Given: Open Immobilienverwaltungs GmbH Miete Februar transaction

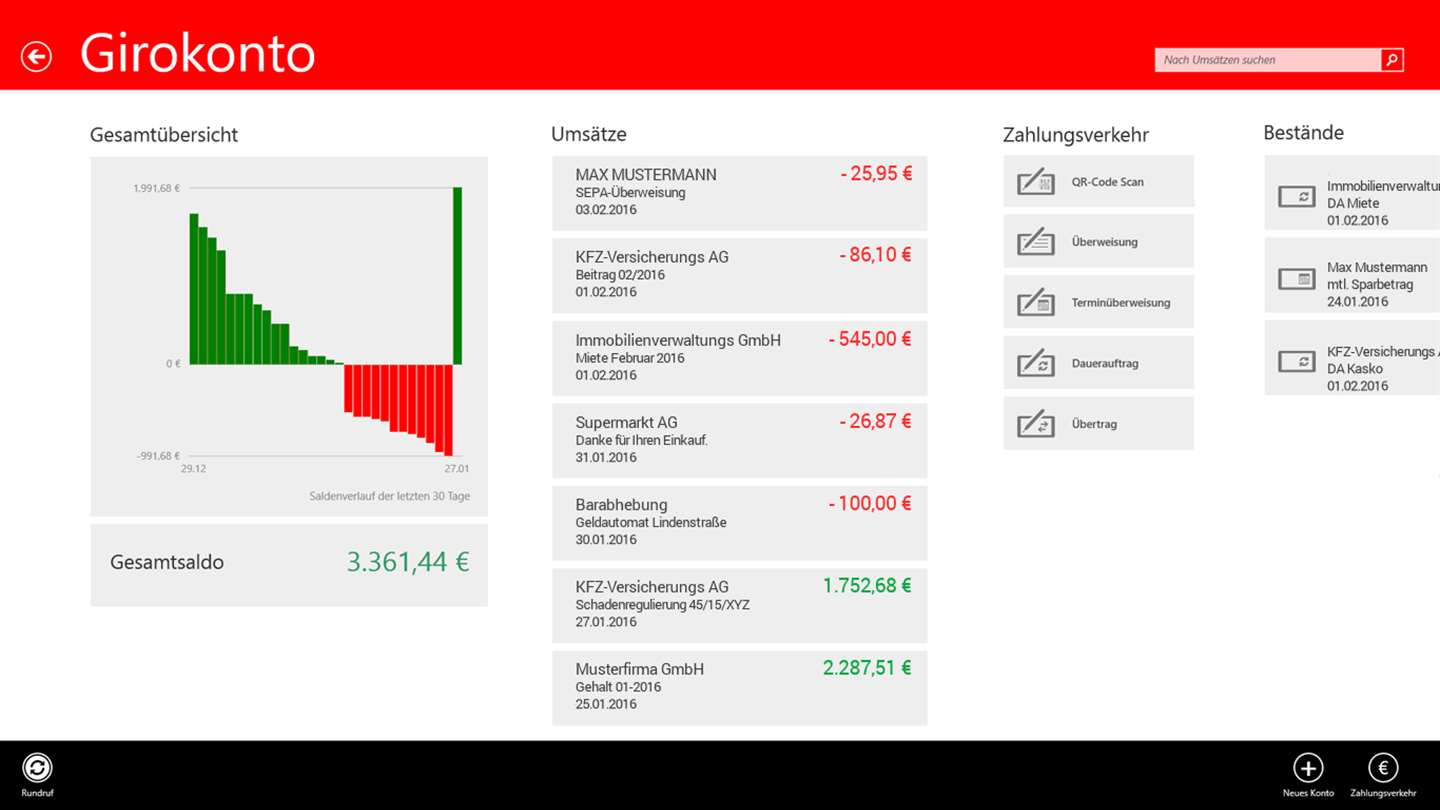Looking at the screenshot, I should [x=739, y=358].
